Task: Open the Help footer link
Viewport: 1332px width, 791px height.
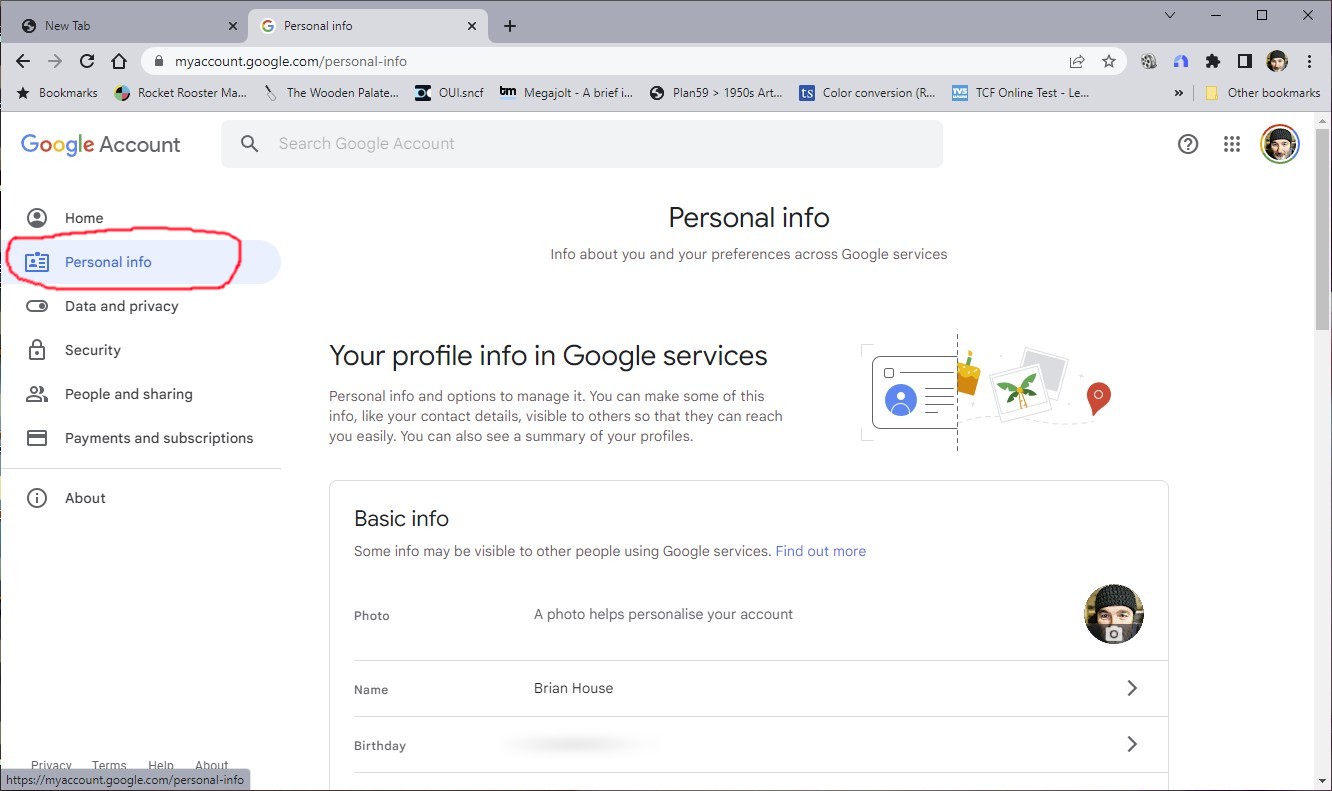Action: tap(161, 766)
